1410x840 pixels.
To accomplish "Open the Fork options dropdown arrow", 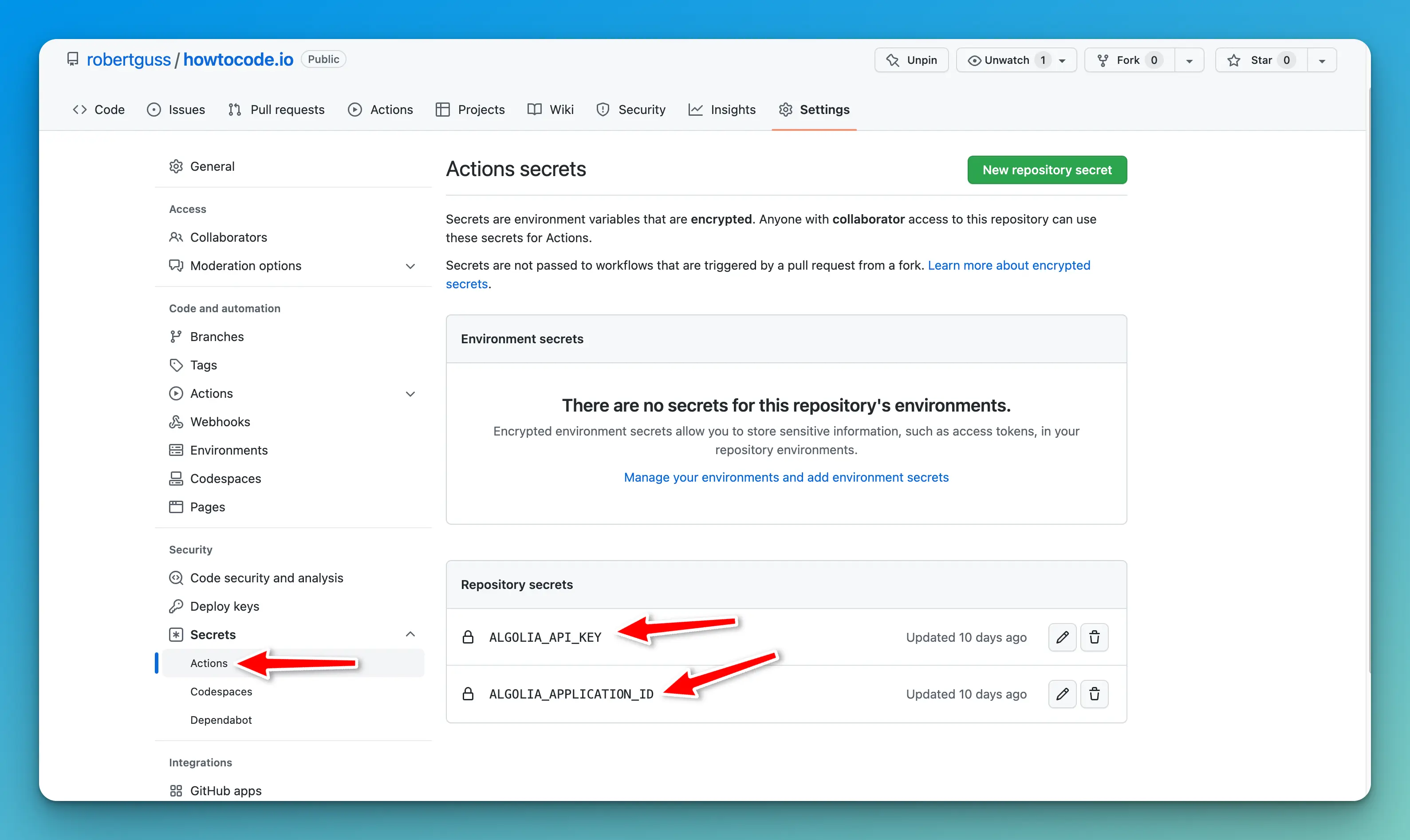I will [x=1189, y=60].
